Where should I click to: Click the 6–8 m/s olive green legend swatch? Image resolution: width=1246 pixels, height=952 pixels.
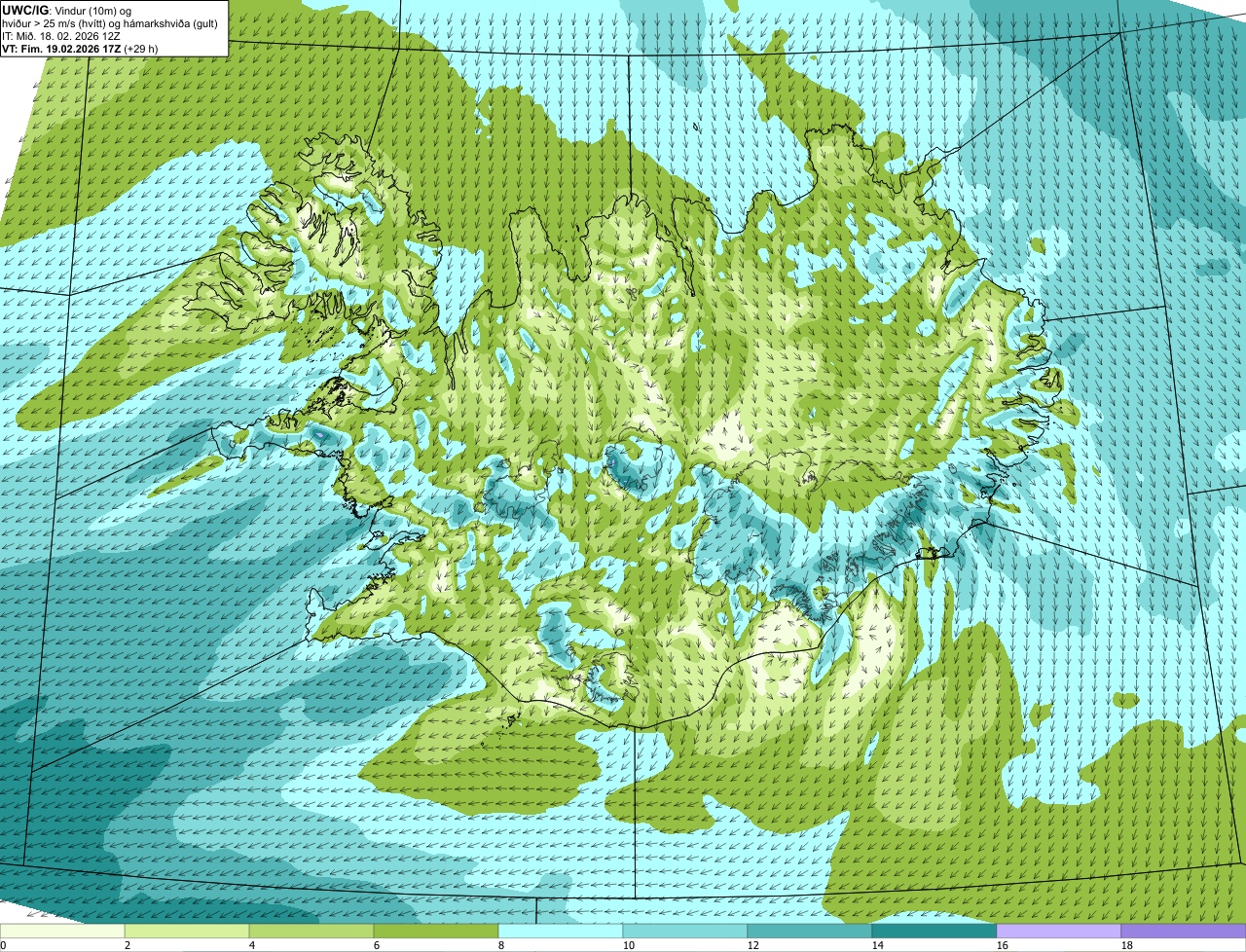coord(436,932)
